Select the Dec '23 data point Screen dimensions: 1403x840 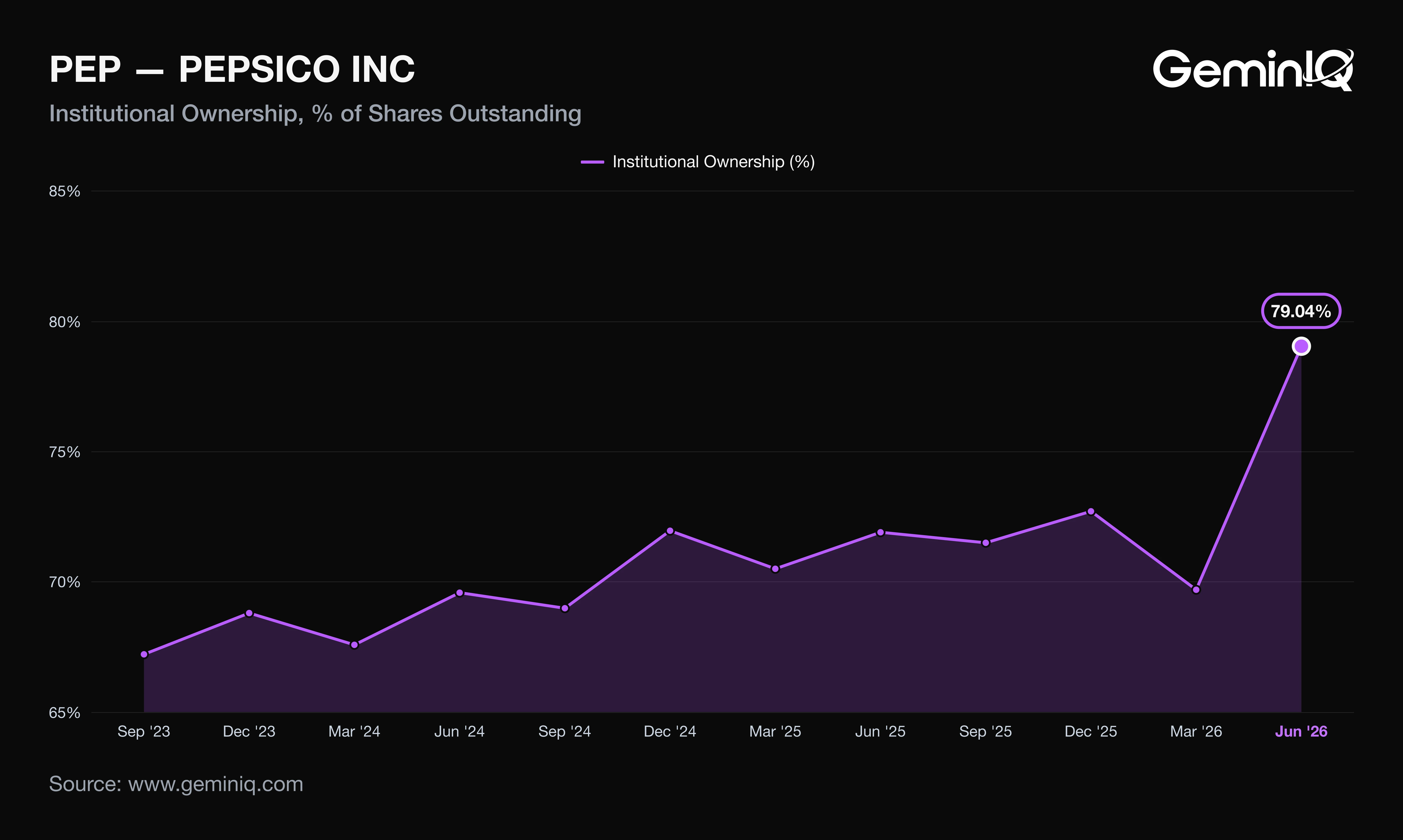[249, 613]
